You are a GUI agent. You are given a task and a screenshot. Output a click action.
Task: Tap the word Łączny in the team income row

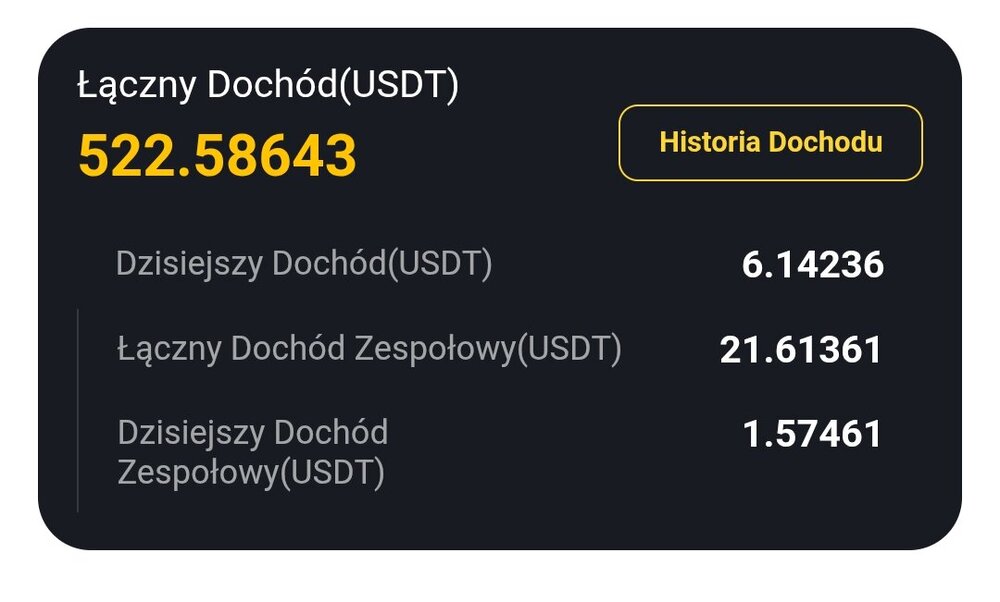[x=169, y=349]
